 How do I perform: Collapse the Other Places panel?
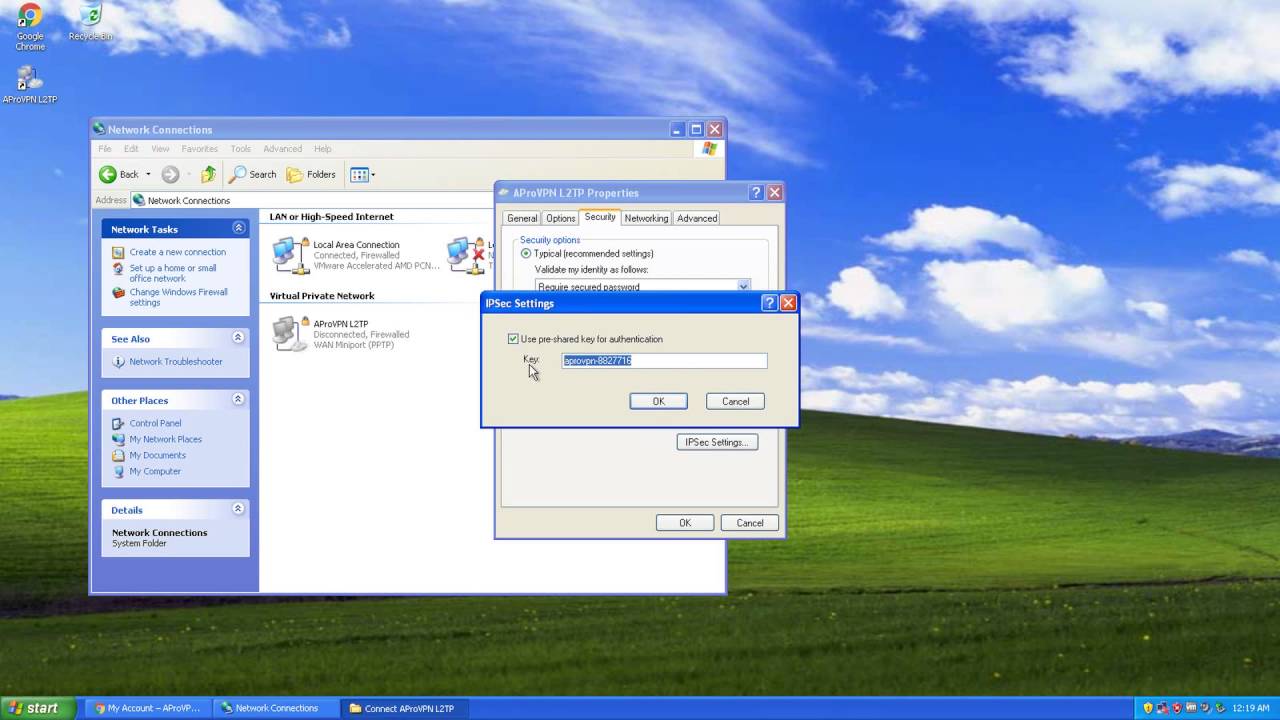coord(238,399)
